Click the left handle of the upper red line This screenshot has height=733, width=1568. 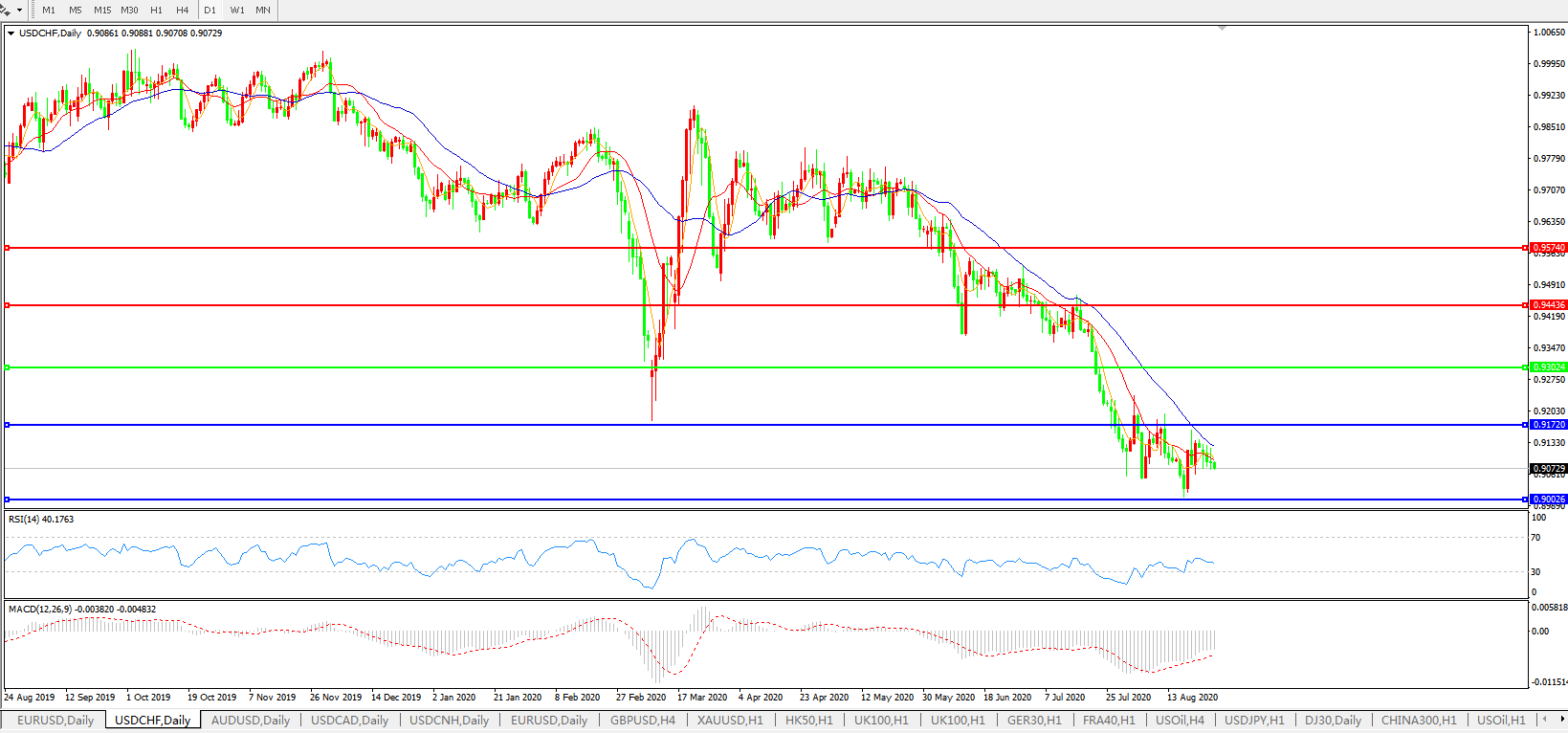pyautogui.click(x=7, y=248)
